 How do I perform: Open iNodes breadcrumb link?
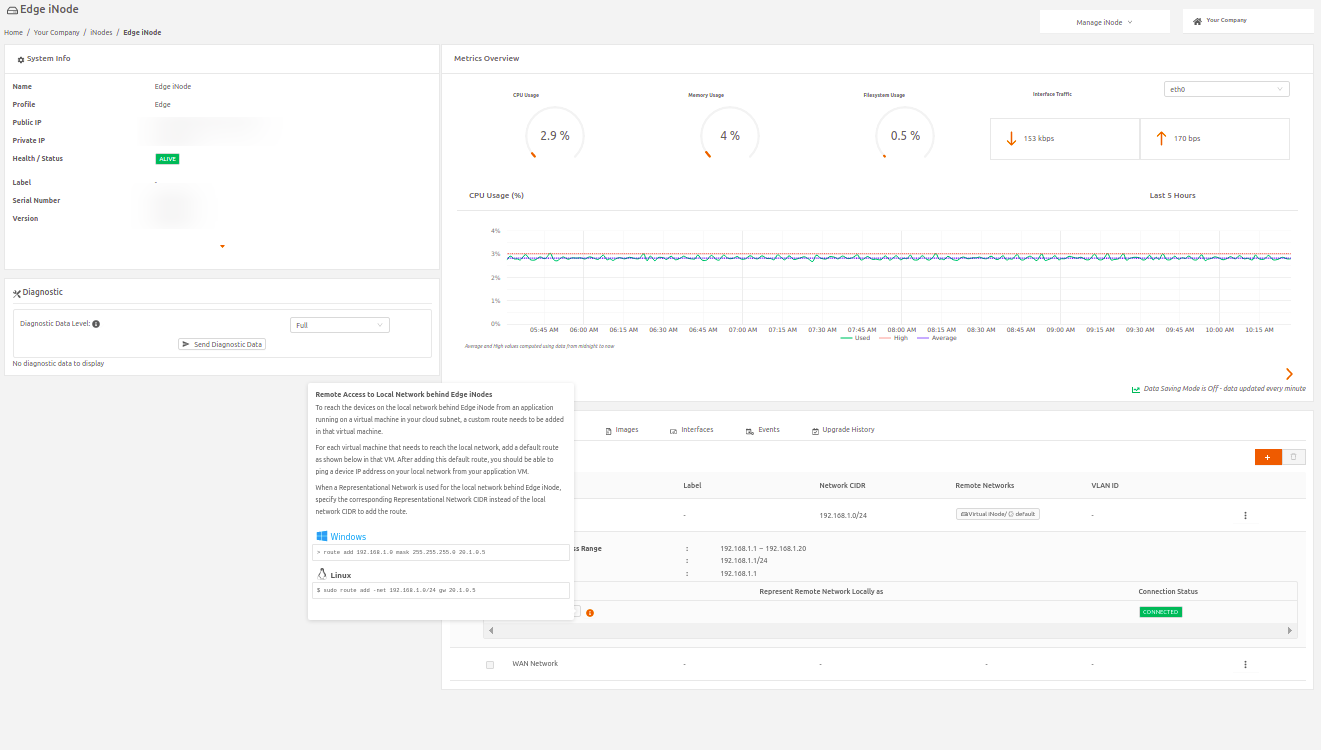point(101,33)
